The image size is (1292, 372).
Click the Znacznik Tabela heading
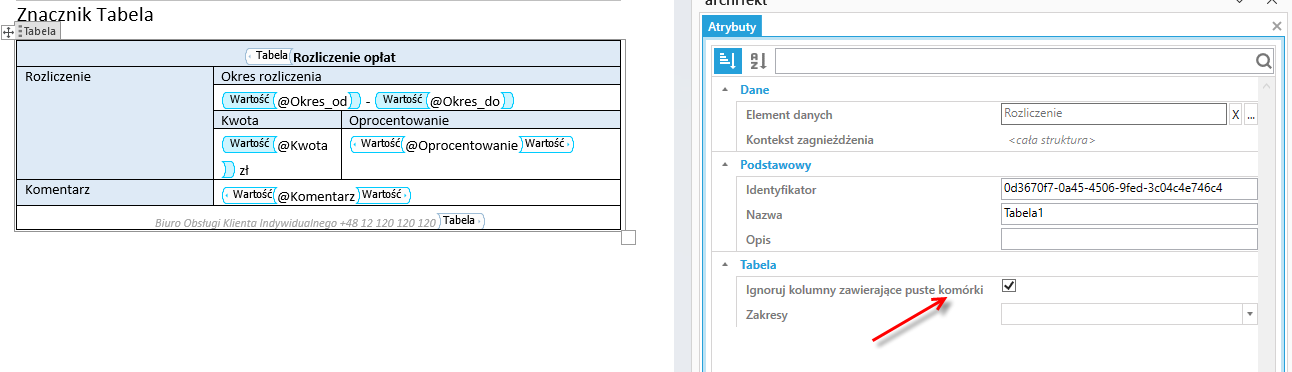pyautogui.click(x=85, y=15)
